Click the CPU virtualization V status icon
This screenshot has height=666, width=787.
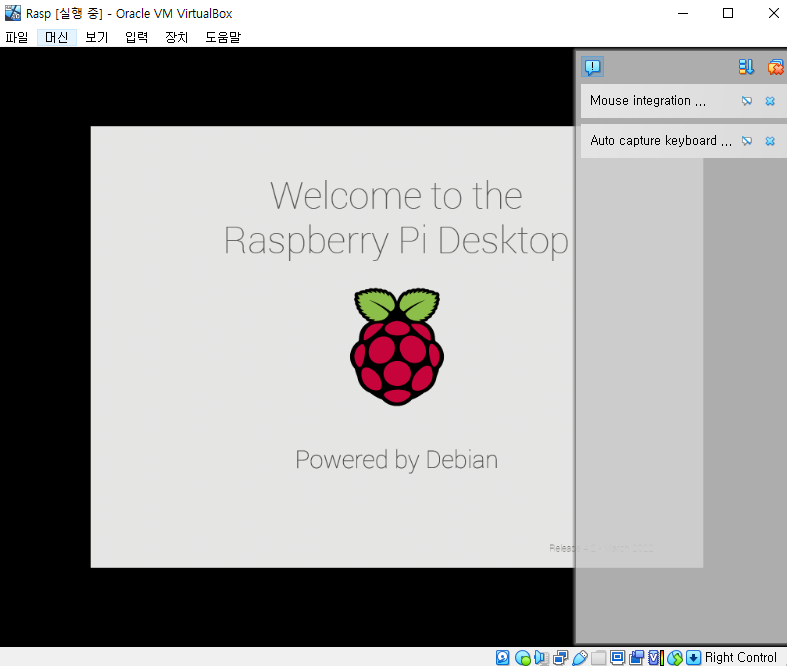click(x=655, y=657)
